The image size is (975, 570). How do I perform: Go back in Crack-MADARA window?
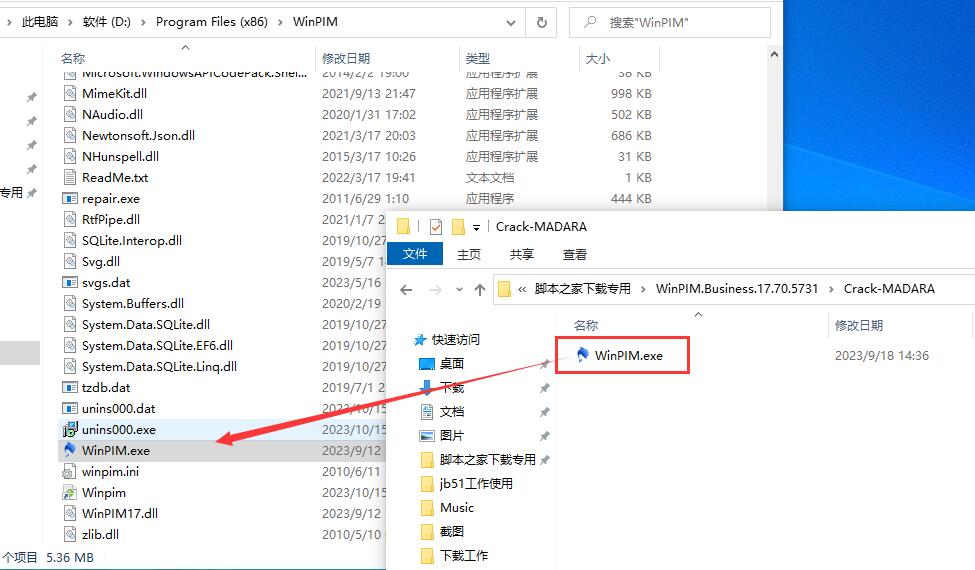point(406,290)
